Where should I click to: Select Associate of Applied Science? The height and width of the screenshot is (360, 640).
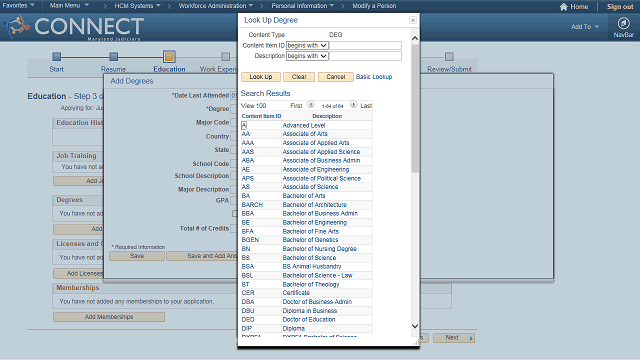pyautogui.click(x=321, y=152)
